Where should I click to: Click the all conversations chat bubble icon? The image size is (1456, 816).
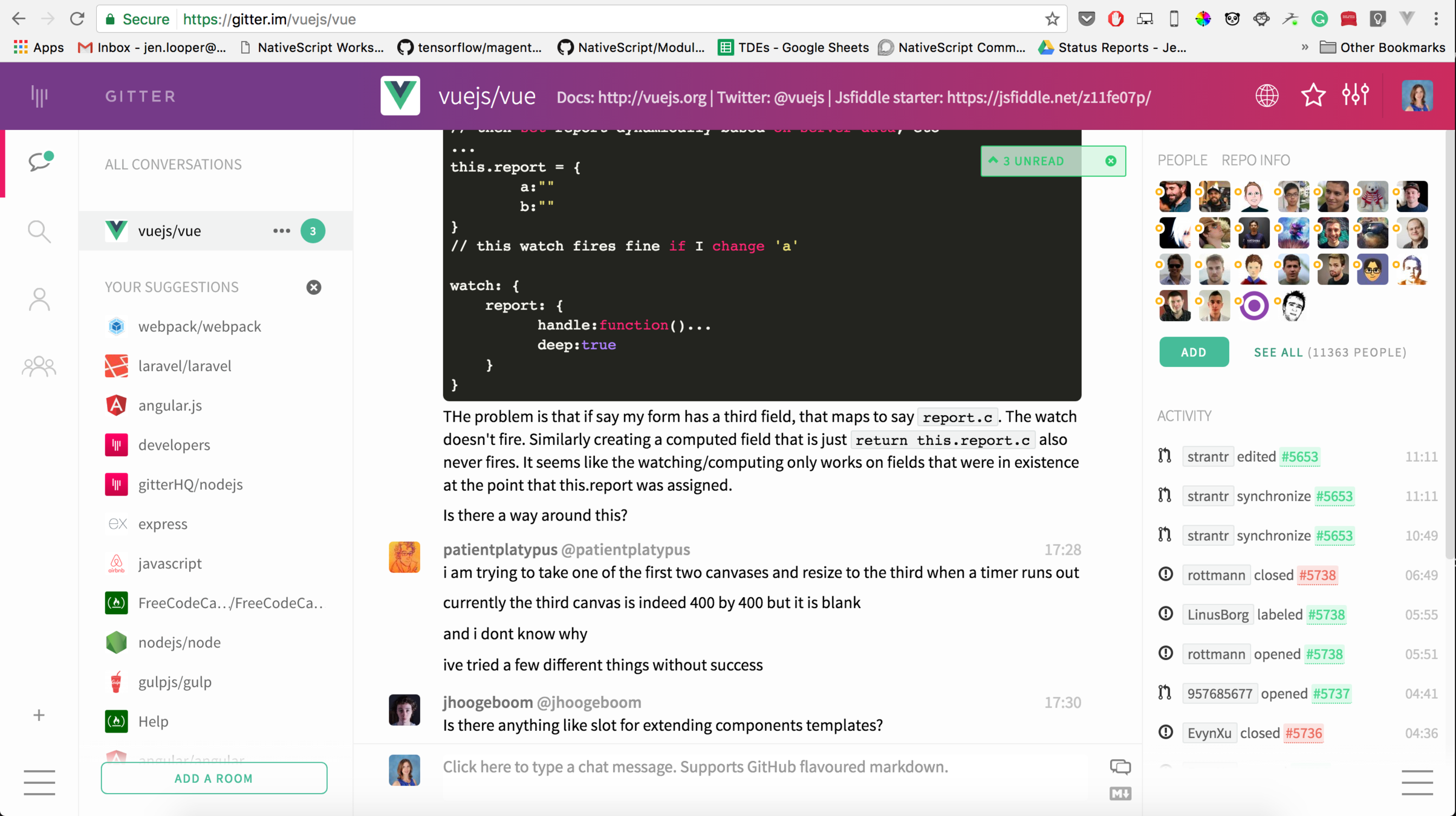(x=40, y=161)
